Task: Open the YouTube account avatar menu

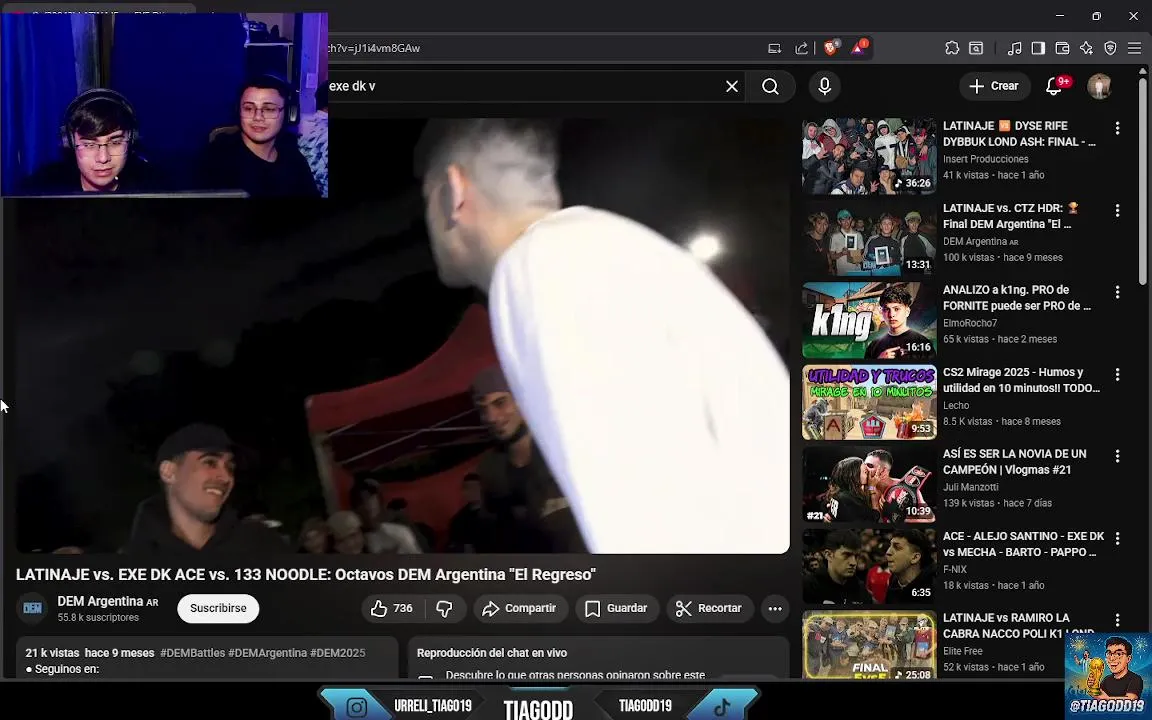Action: 1099,86
